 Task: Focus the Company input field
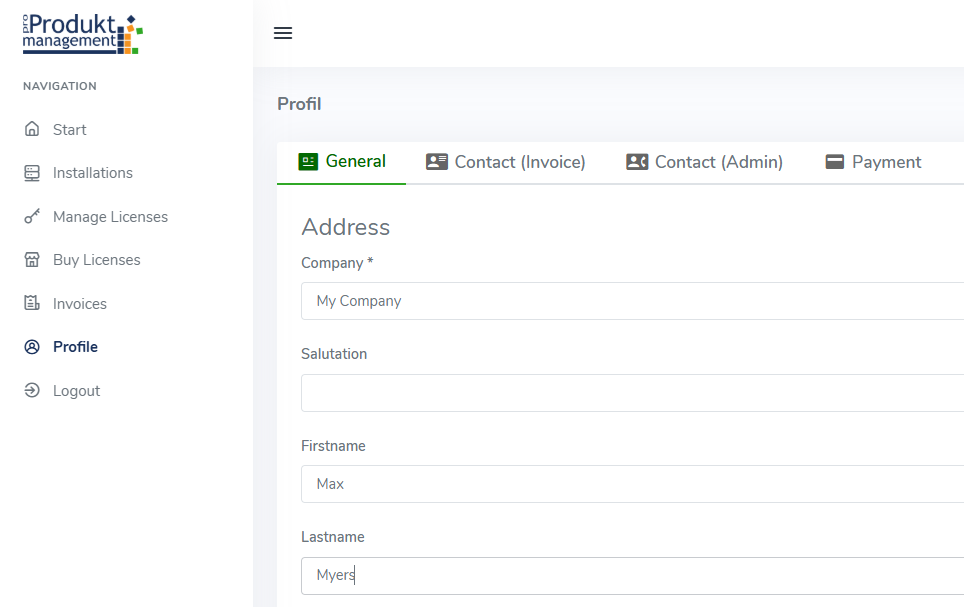[632, 301]
